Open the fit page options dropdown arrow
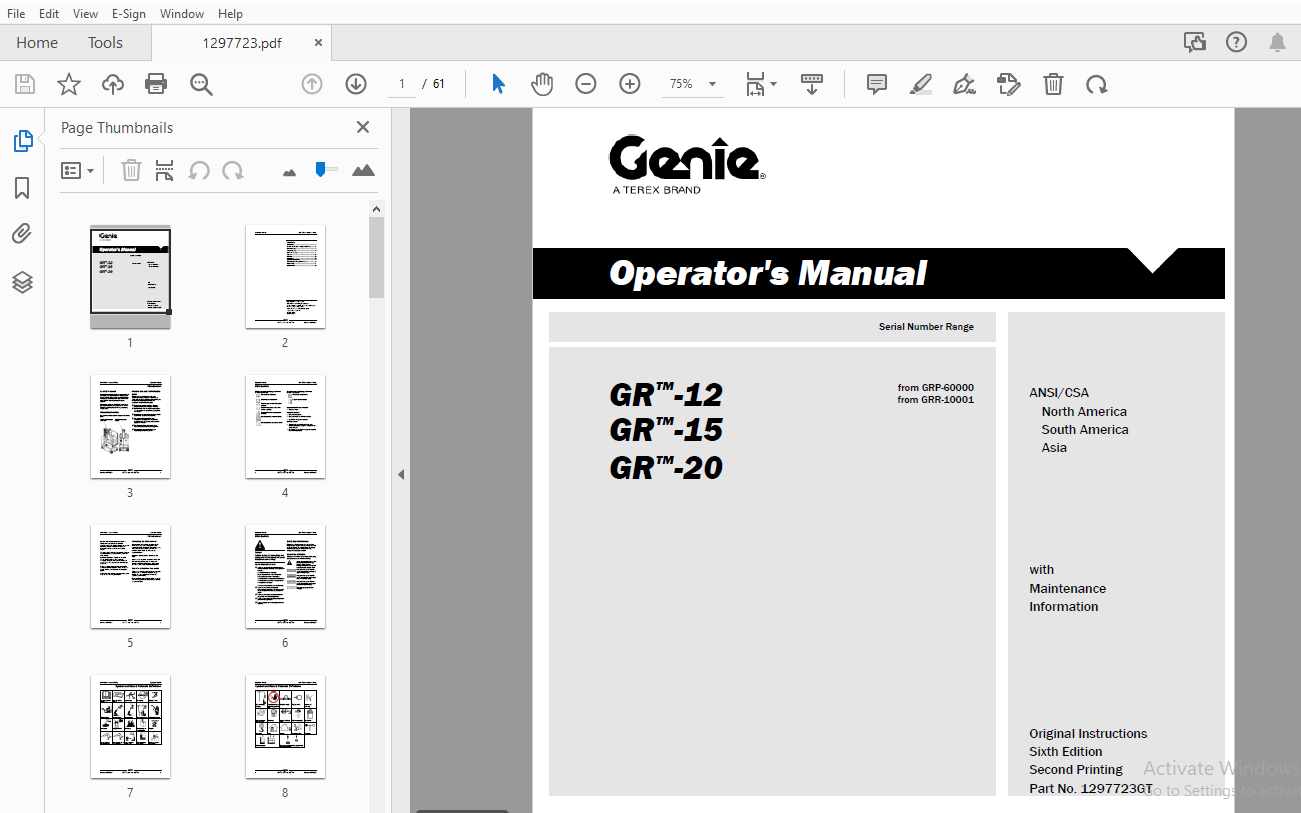 coord(774,84)
